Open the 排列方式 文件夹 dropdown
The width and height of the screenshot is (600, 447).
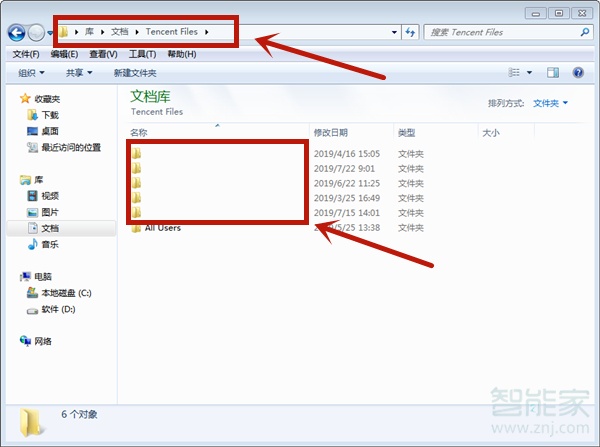(550, 103)
